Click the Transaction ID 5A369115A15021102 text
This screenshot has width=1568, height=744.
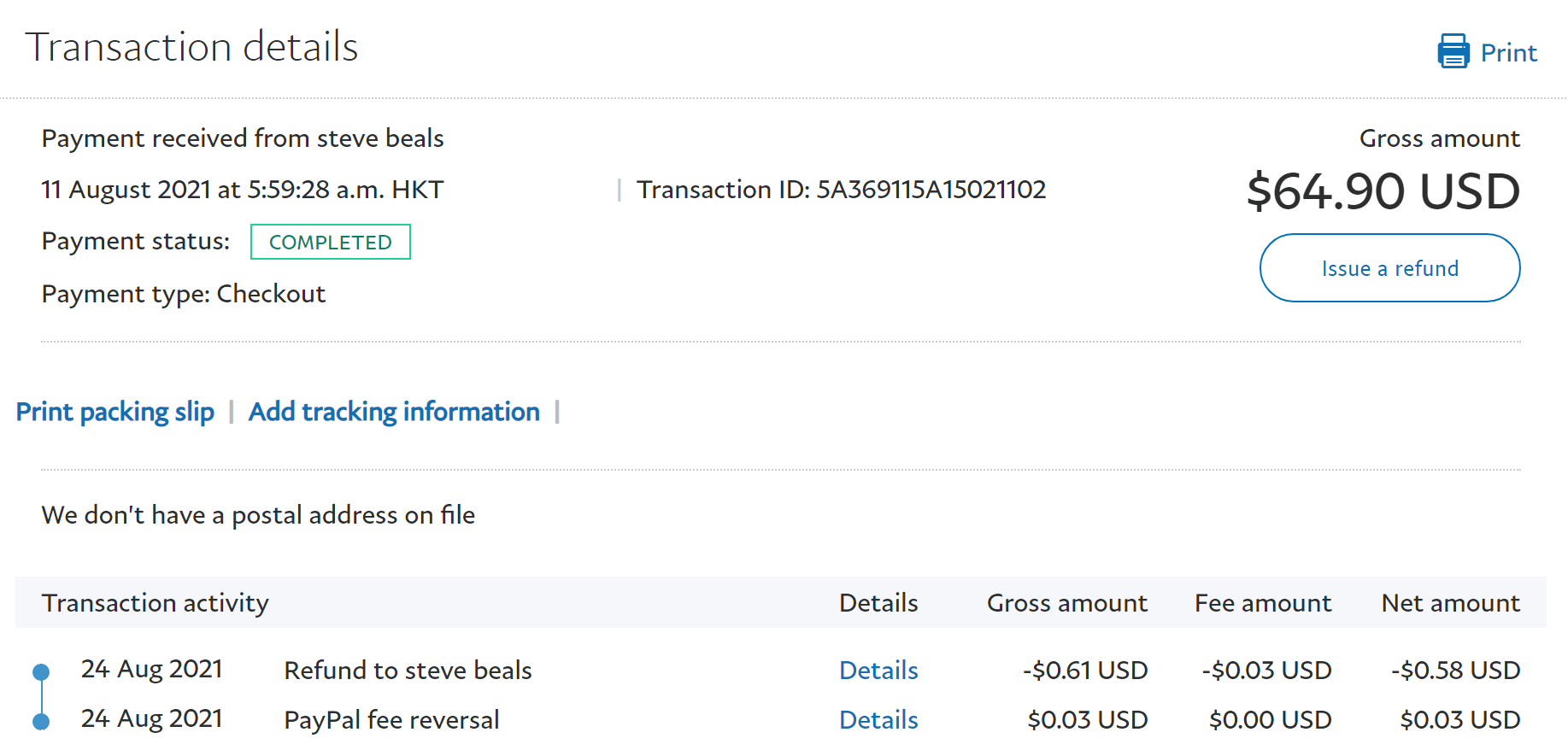coord(841,190)
